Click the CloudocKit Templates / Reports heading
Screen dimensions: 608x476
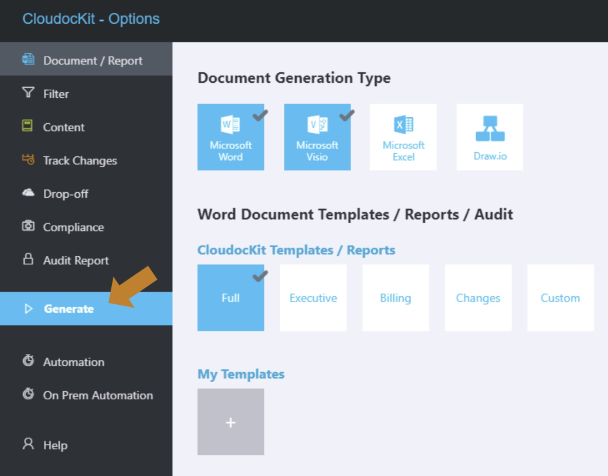[296, 250]
